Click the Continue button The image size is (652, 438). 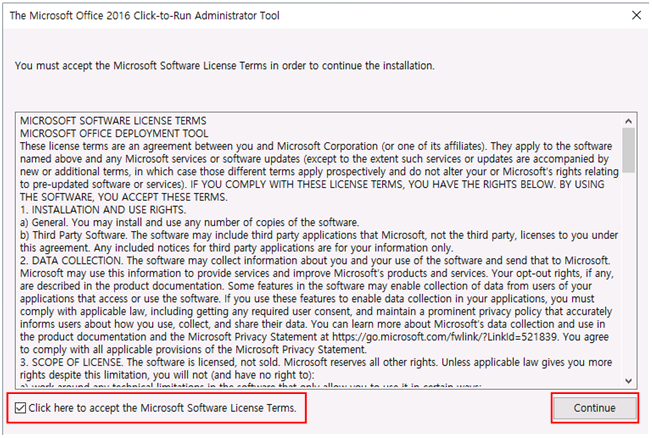594,408
